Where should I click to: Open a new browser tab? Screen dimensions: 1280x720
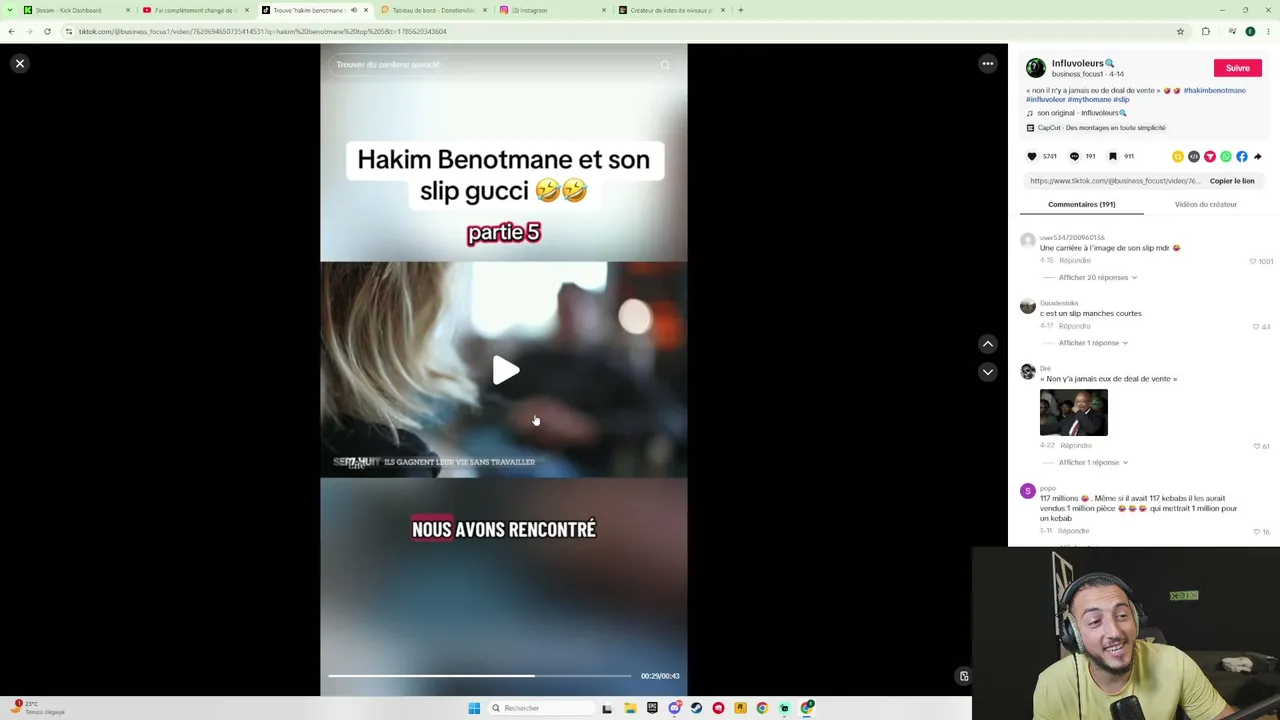(740, 10)
